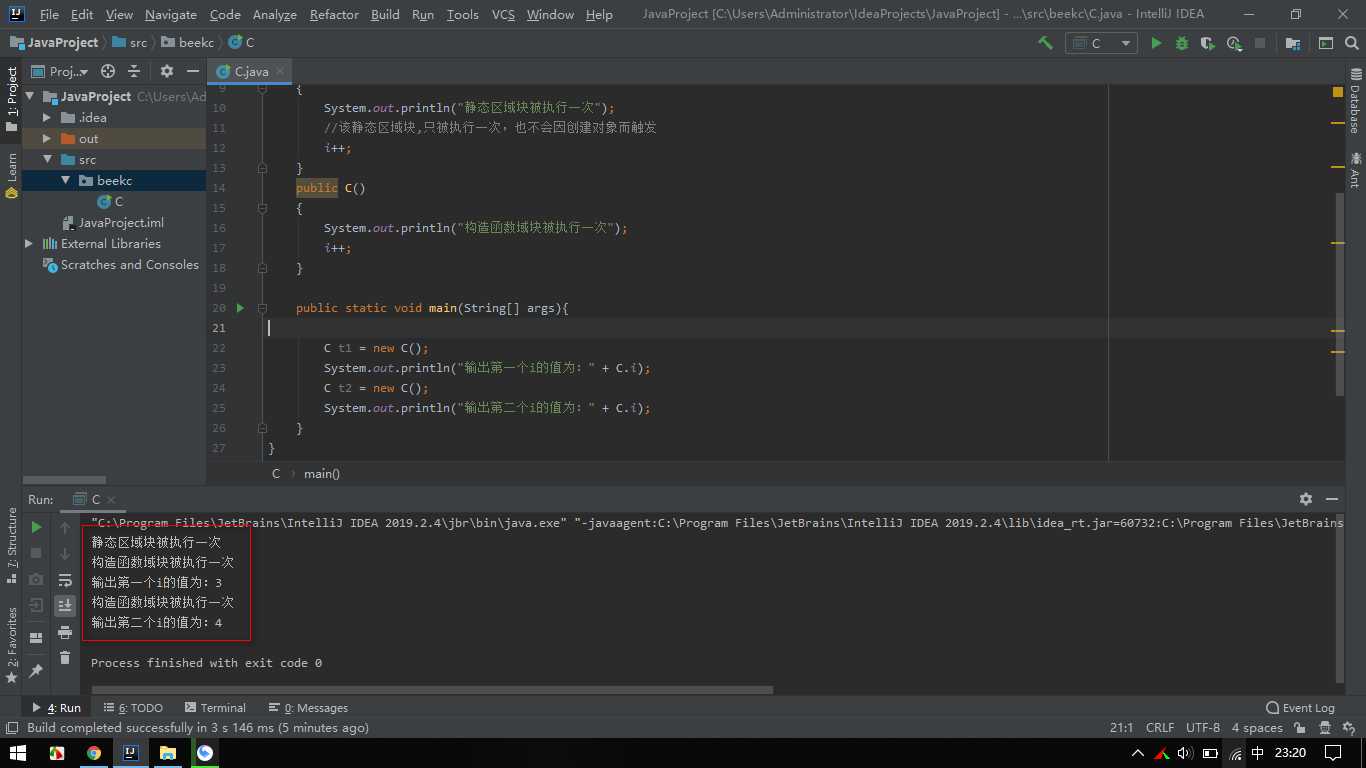
Task: Click the Run Anything icon in toolbar
Action: tap(1326, 43)
